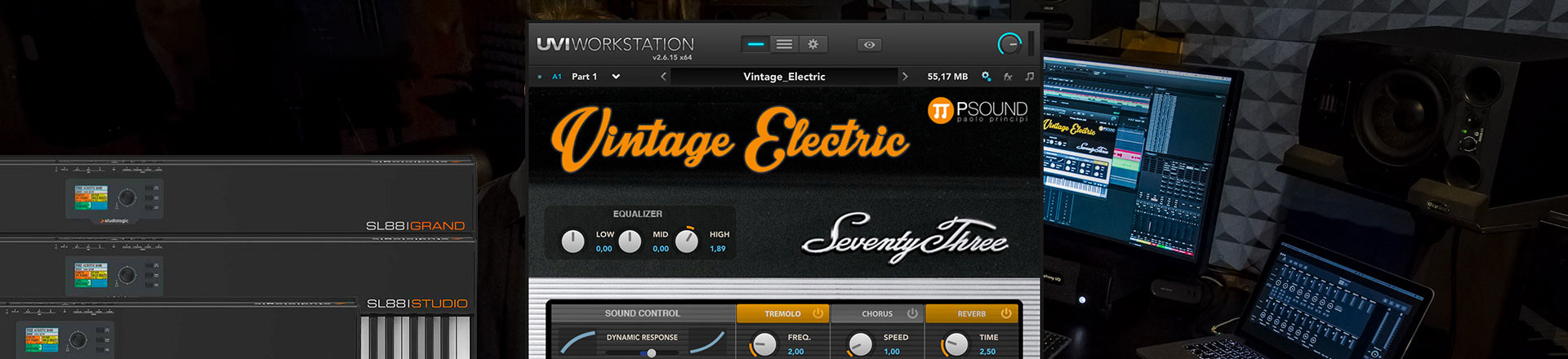Screen dimensions: 1568x359
Task: Open the part edit gear icon
Action: click(x=986, y=77)
